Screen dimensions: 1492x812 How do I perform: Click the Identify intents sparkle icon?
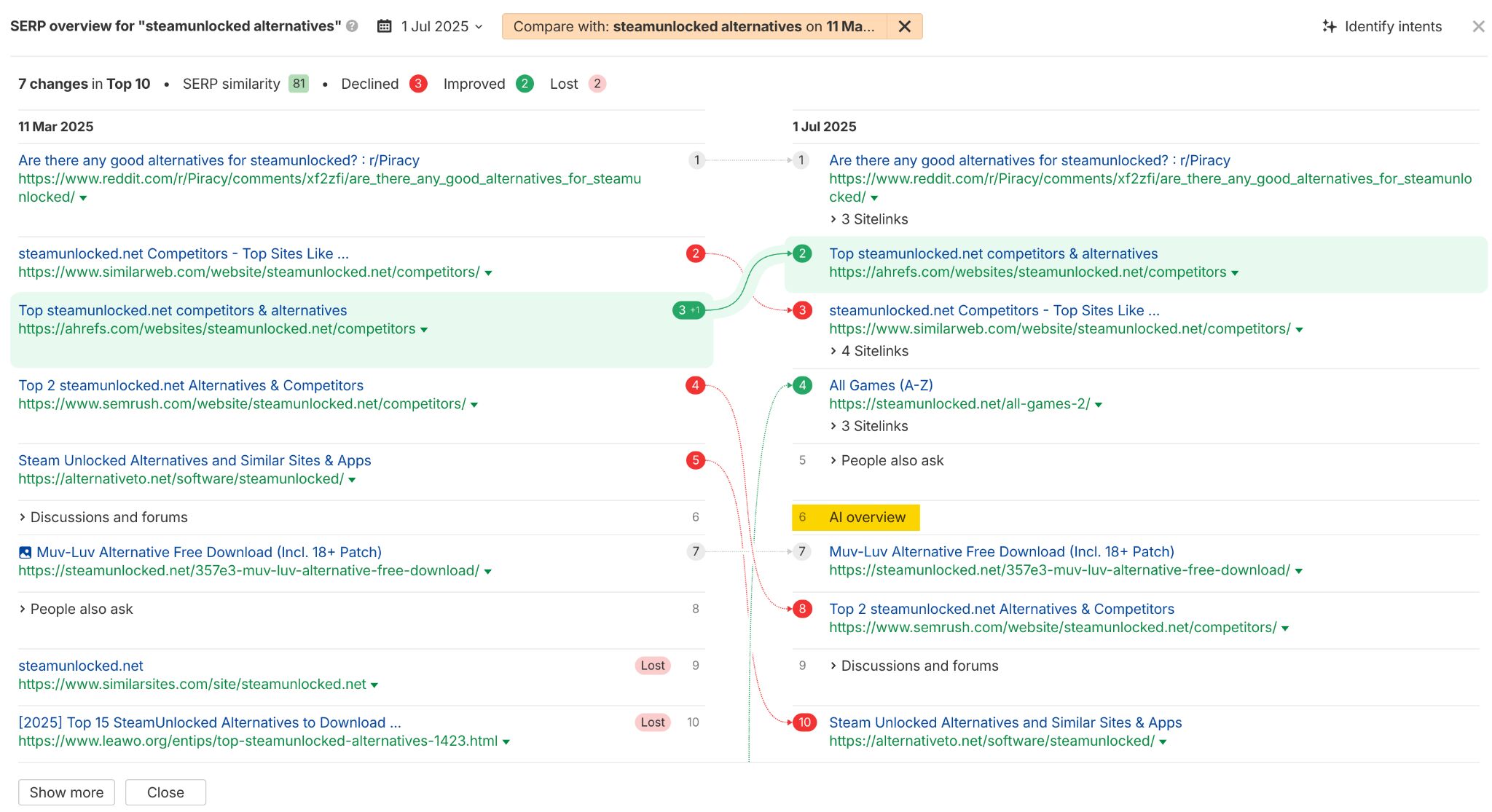tap(1328, 26)
